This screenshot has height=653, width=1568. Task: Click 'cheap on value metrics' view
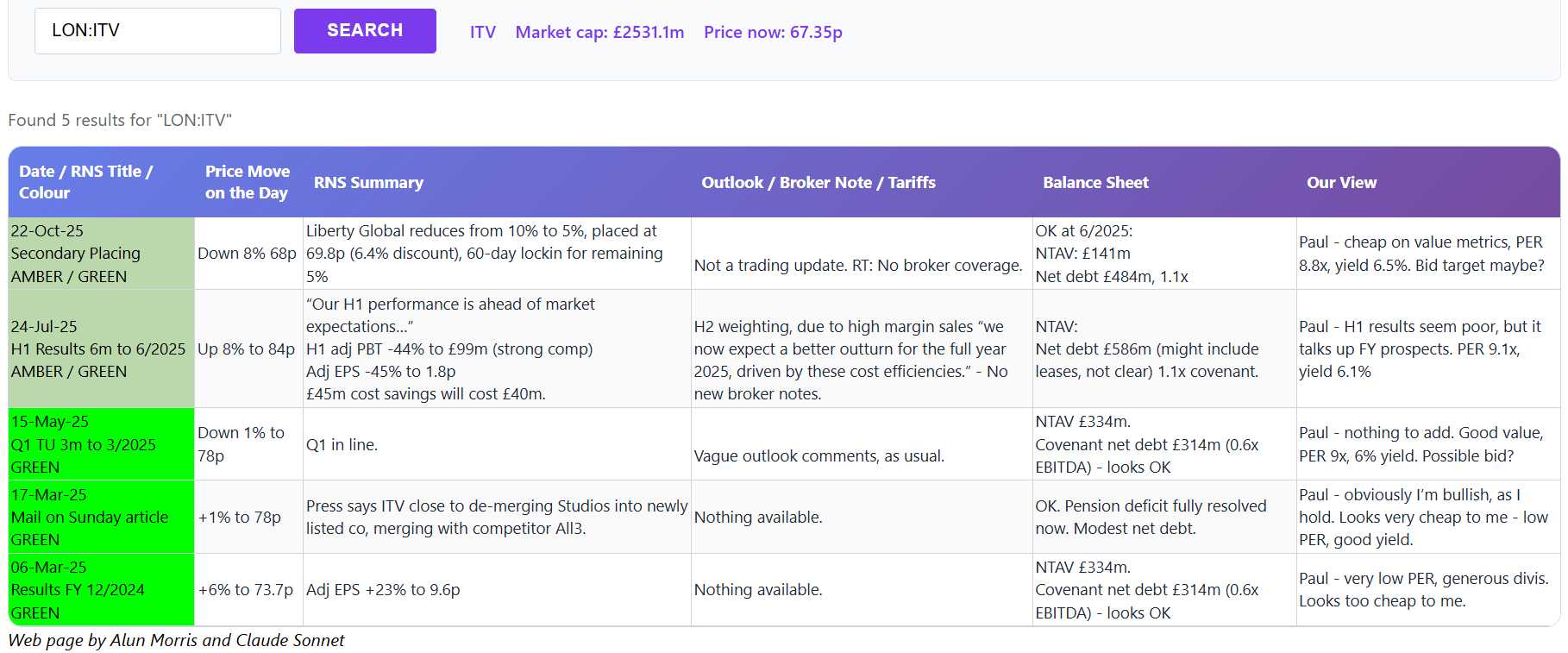(x=1428, y=254)
